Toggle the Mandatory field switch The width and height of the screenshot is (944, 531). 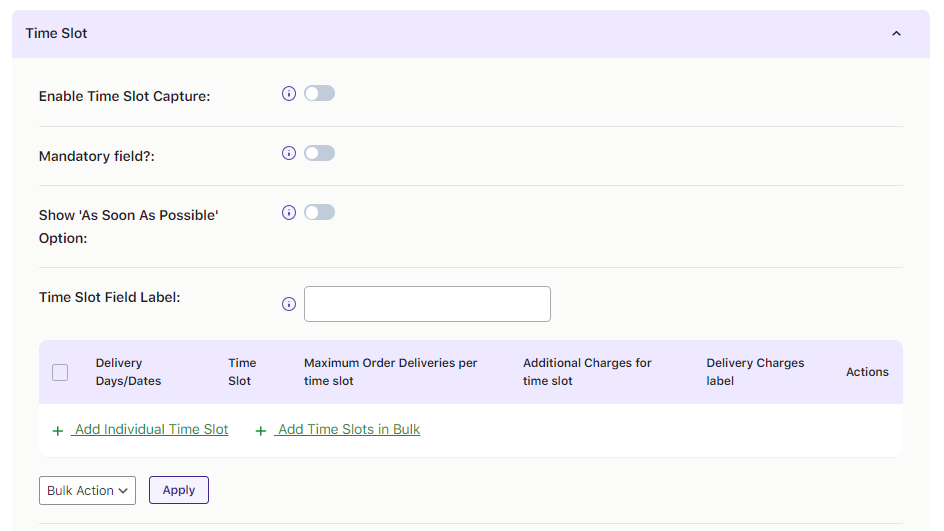[319, 153]
